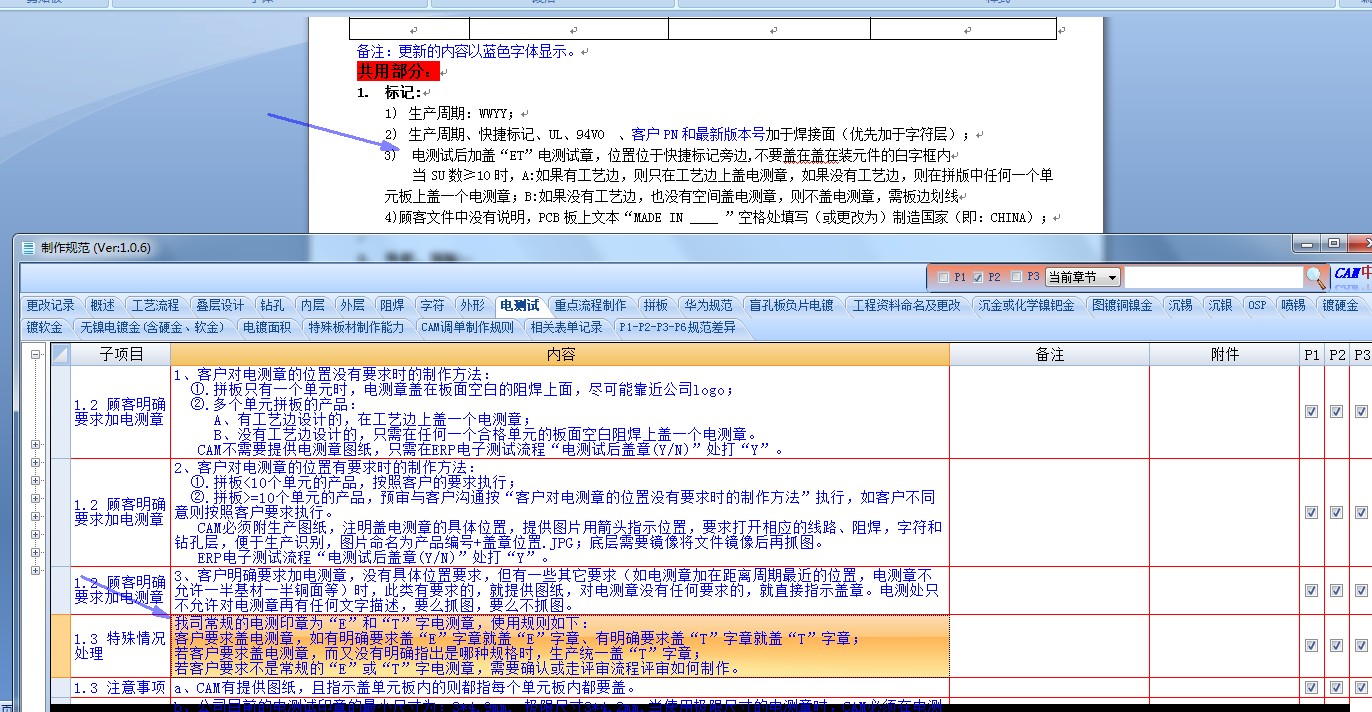The height and width of the screenshot is (712, 1372).
Task: Select the 字符 tab
Action: (x=432, y=305)
